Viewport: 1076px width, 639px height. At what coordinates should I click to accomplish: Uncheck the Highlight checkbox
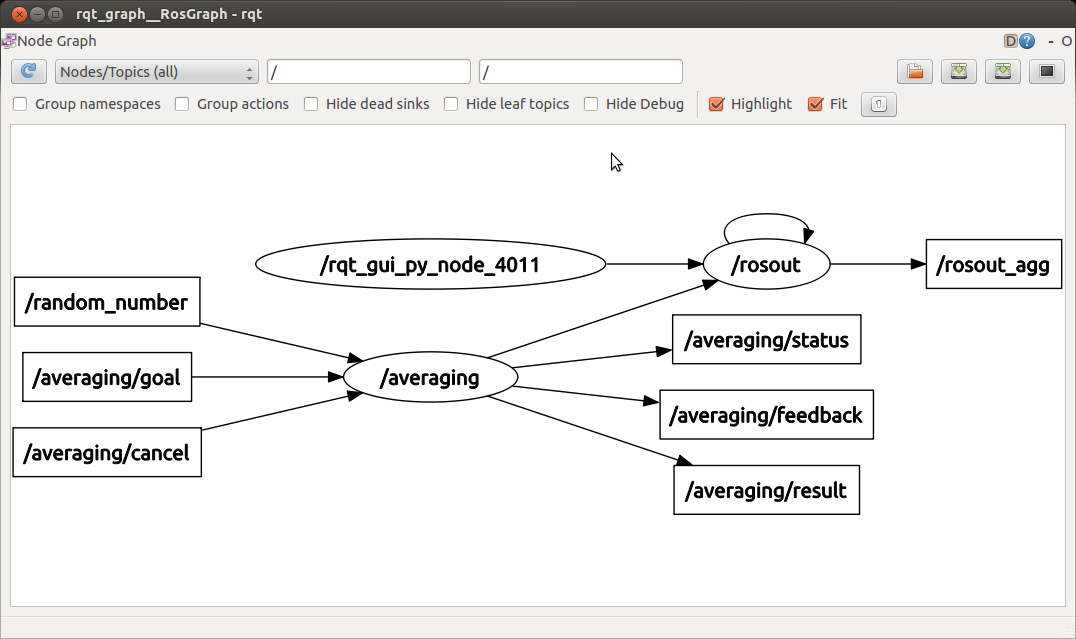tap(716, 104)
